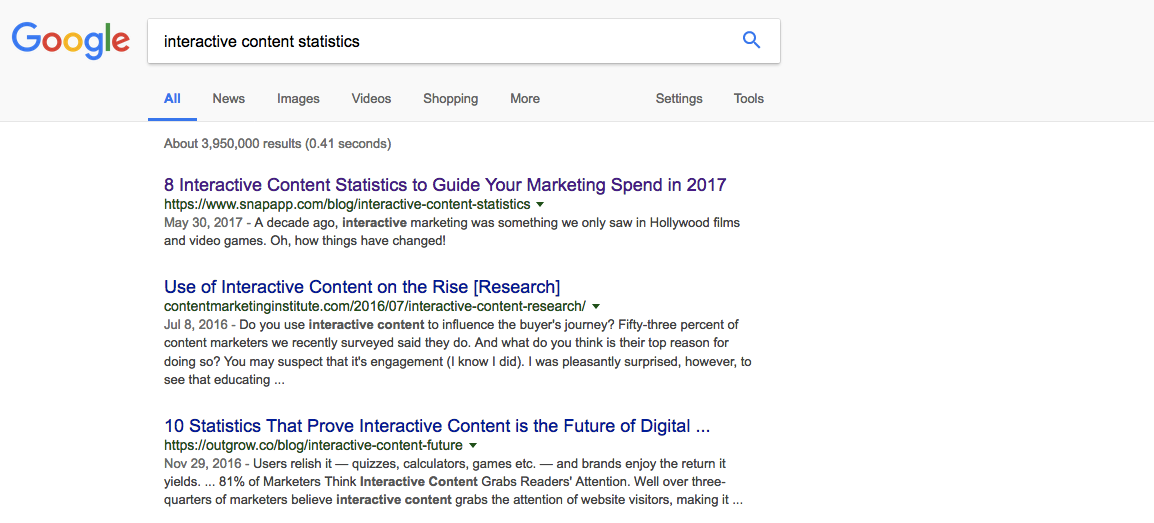Screen dimensions: 1154x523
Task: Click the Tools button
Action: [x=748, y=99]
